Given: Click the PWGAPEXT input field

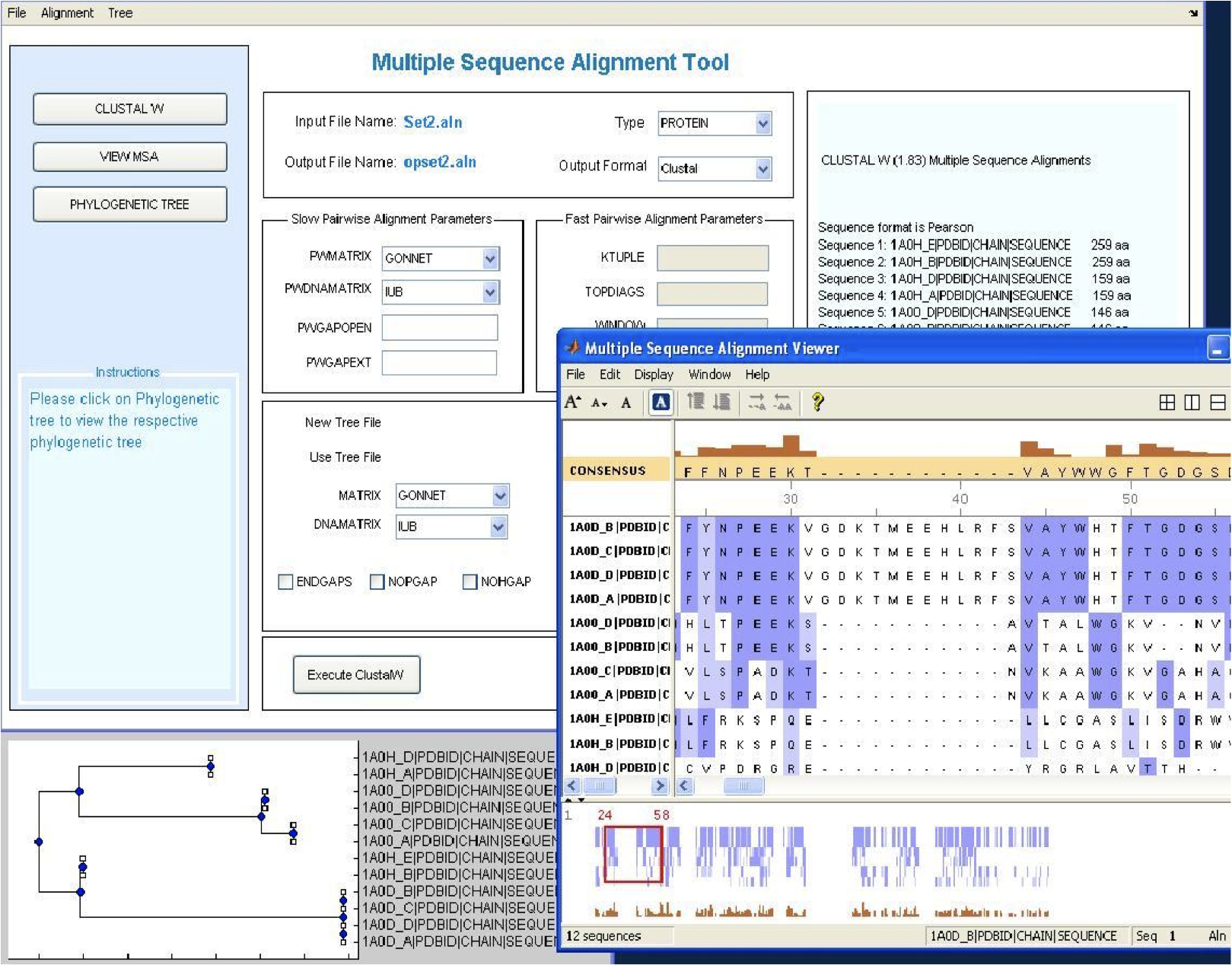Looking at the screenshot, I should [x=440, y=362].
